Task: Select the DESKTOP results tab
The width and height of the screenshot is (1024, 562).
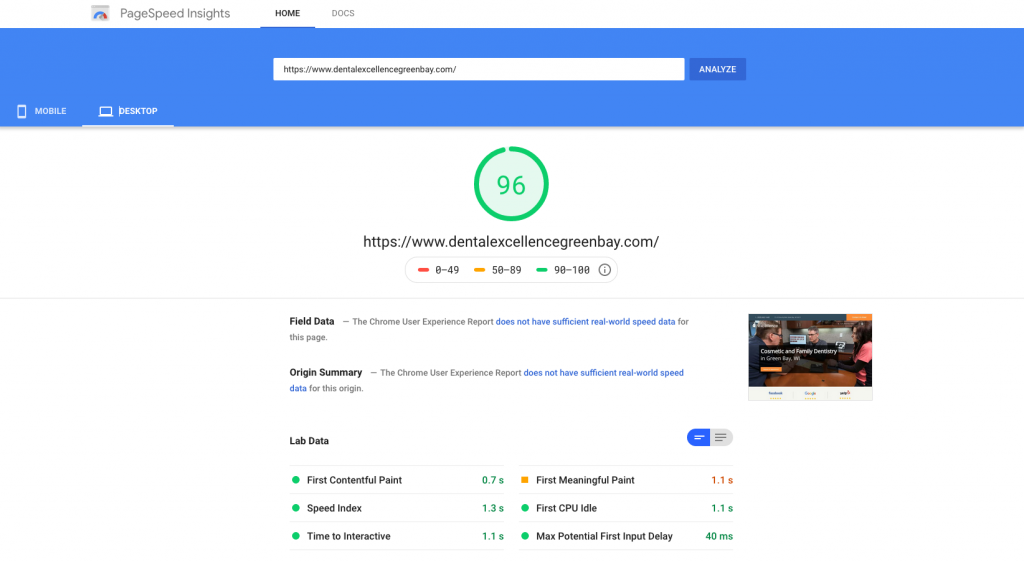Action: click(128, 112)
